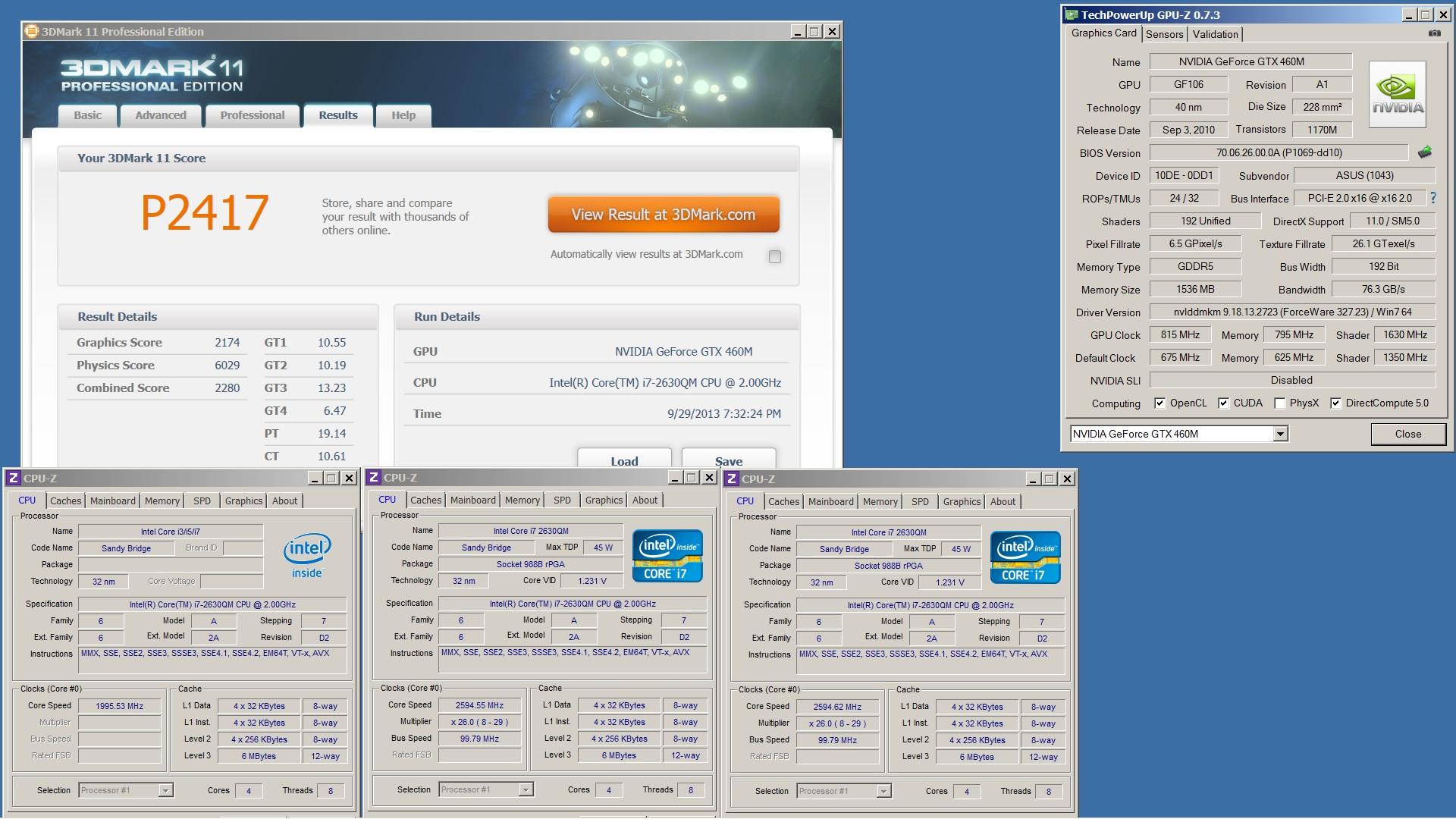Open the Validation tab in GPU-Z
This screenshot has width=1456, height=819.
1215,34
